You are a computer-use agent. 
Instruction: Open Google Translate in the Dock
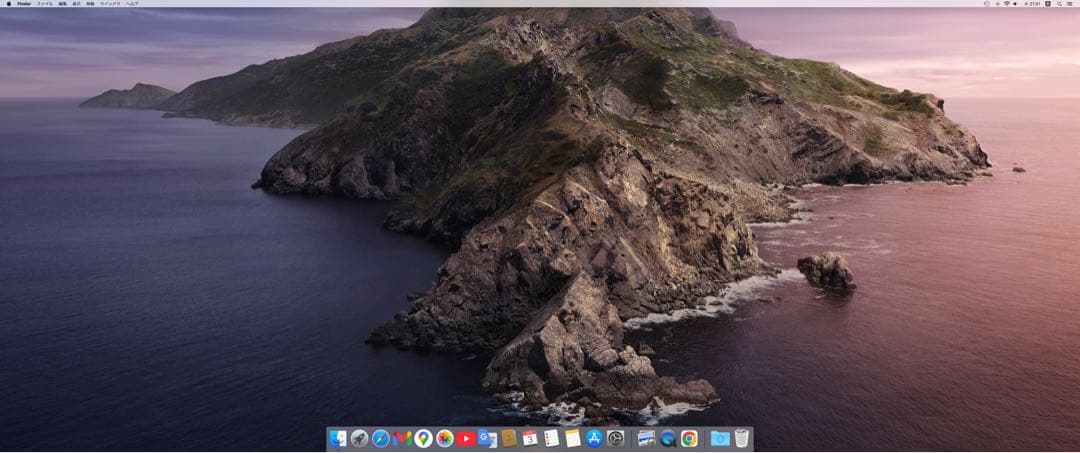(487, 438)
